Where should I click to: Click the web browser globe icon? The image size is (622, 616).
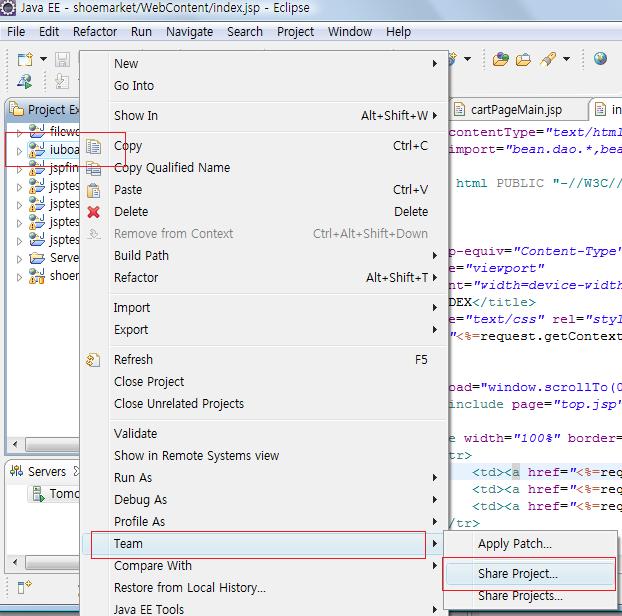coord(600,59)
